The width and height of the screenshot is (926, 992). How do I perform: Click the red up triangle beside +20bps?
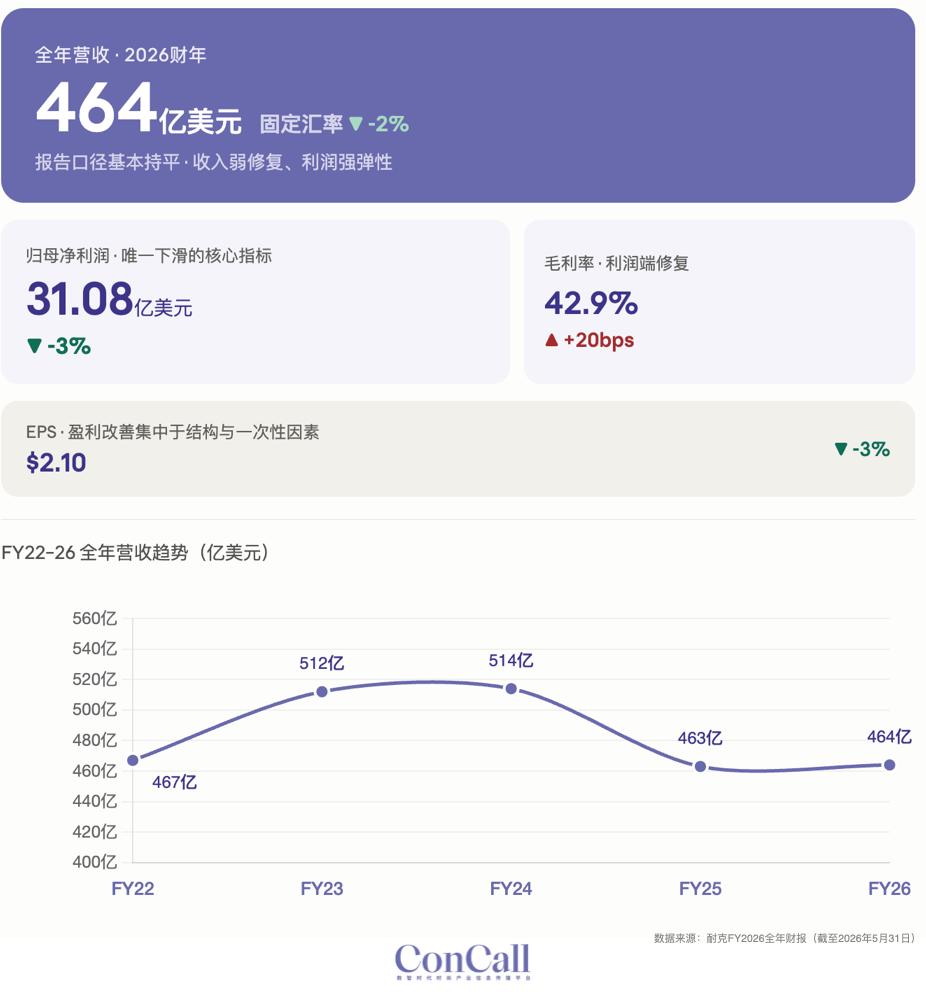pyautogui.click(x=552, y=340)
